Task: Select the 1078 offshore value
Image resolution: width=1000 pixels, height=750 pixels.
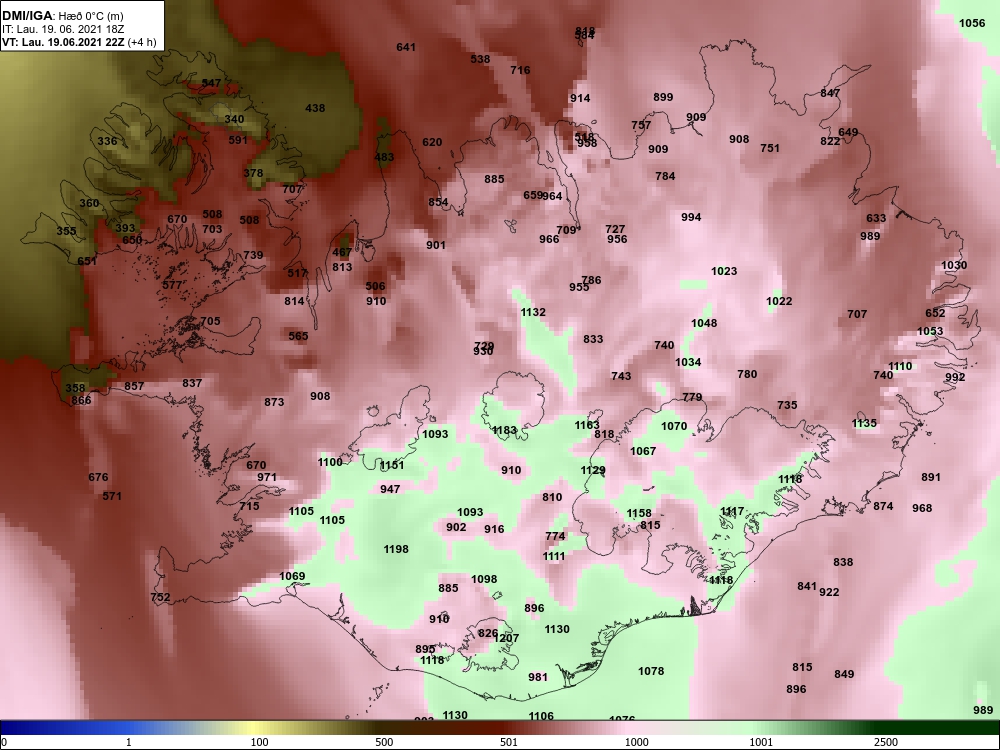Action: click(651, 671)
